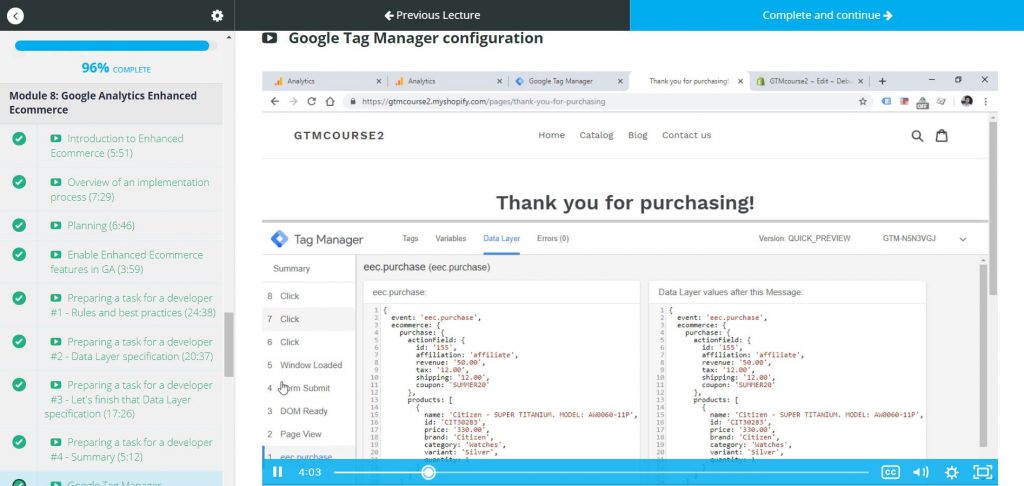
Task: Open Chrome three-dot menu
Action: (x=985, y=101)
